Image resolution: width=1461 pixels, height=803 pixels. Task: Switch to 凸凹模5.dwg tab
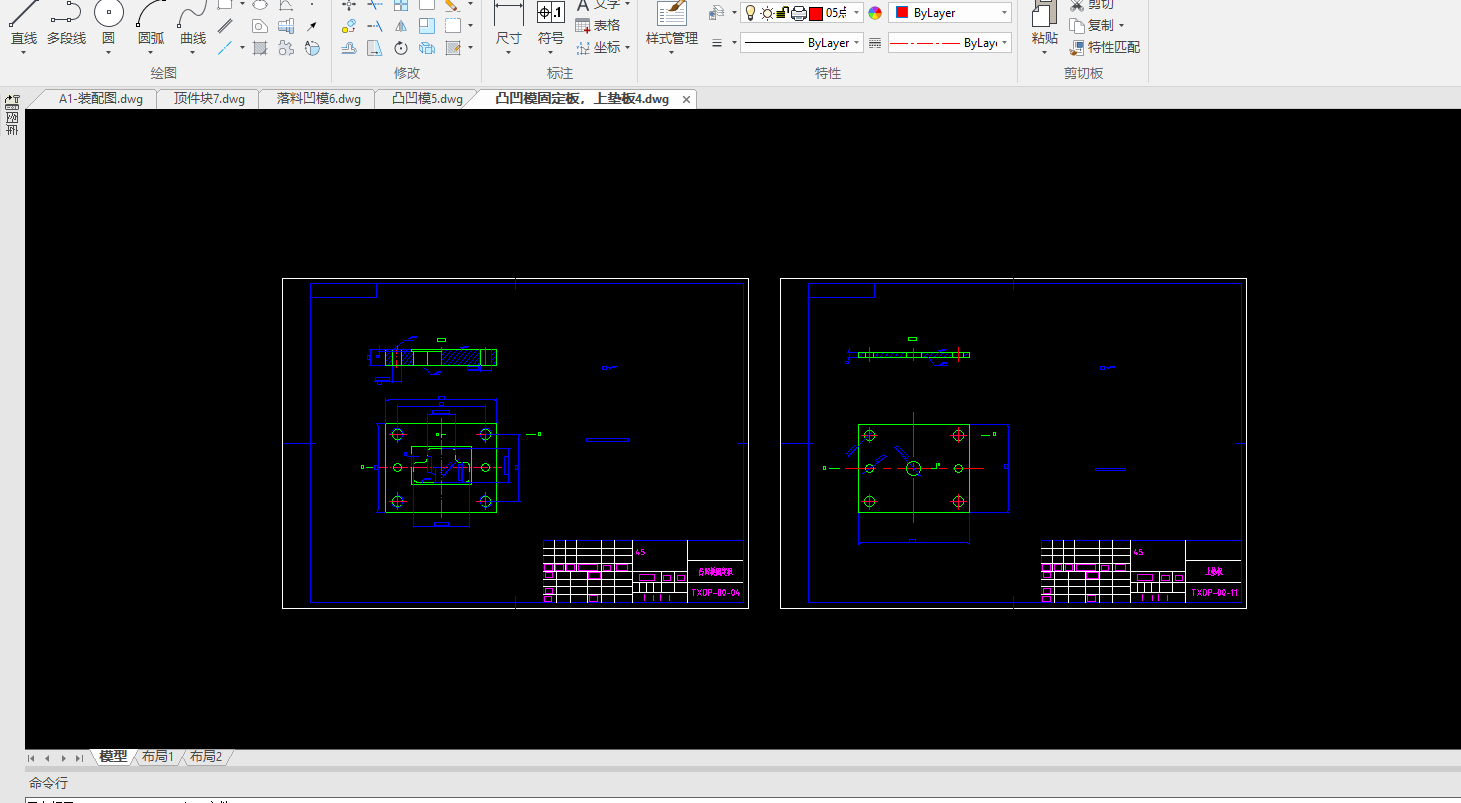click(427, 99)
